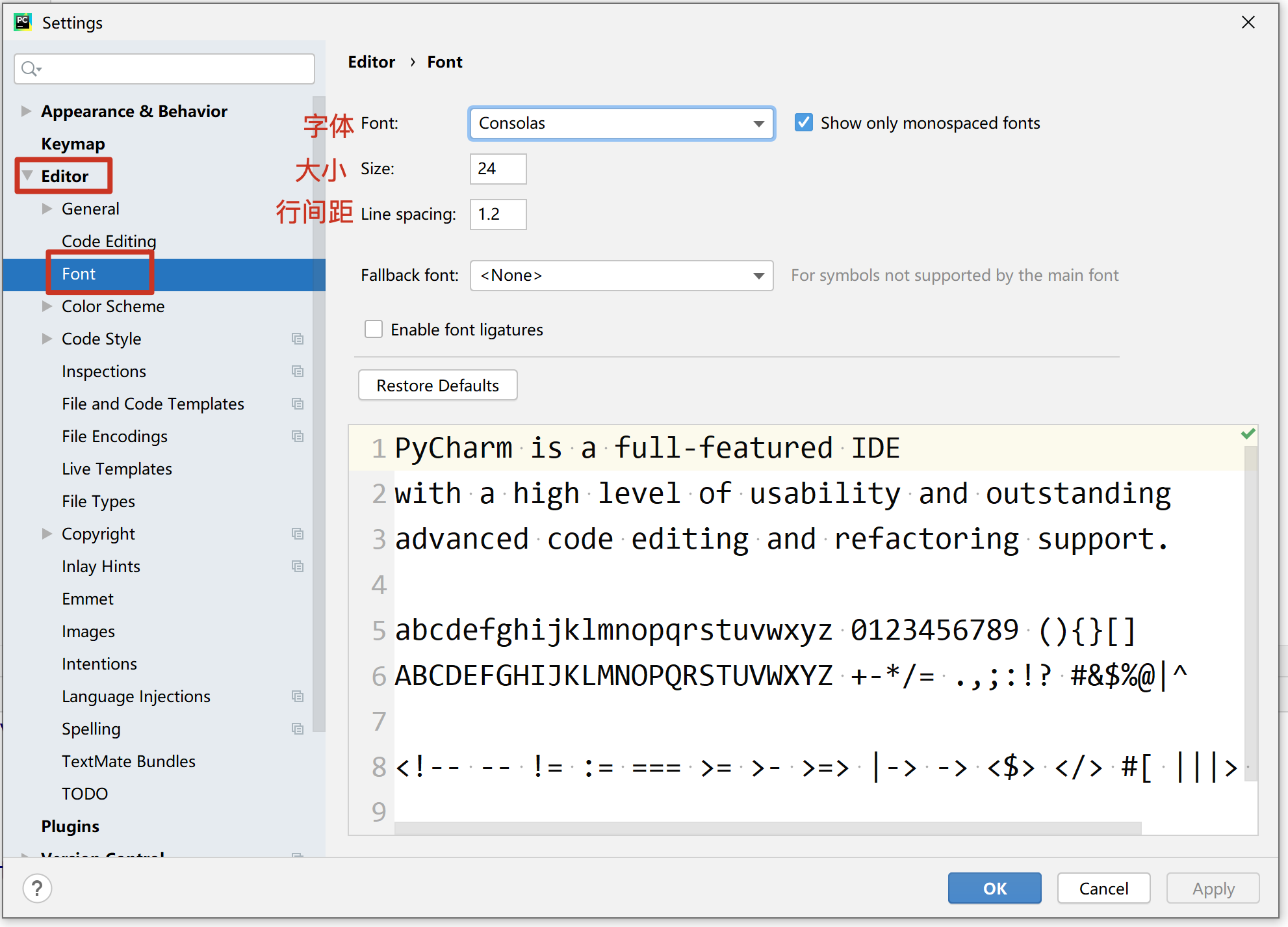Click the project-level icon beside Code Style
The height and width of the screenshot is (927, 1288).
pyautogui.click(x=298, y=339)
